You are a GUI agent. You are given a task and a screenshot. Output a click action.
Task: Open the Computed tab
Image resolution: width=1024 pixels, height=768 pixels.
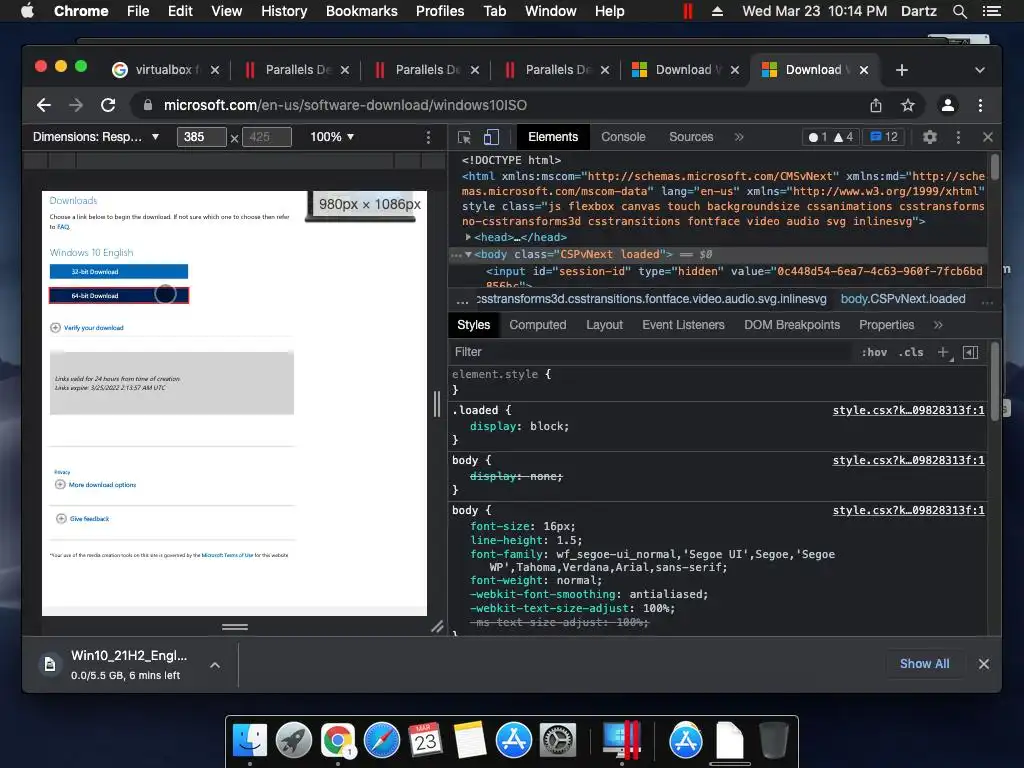click(x=537, y=325)
